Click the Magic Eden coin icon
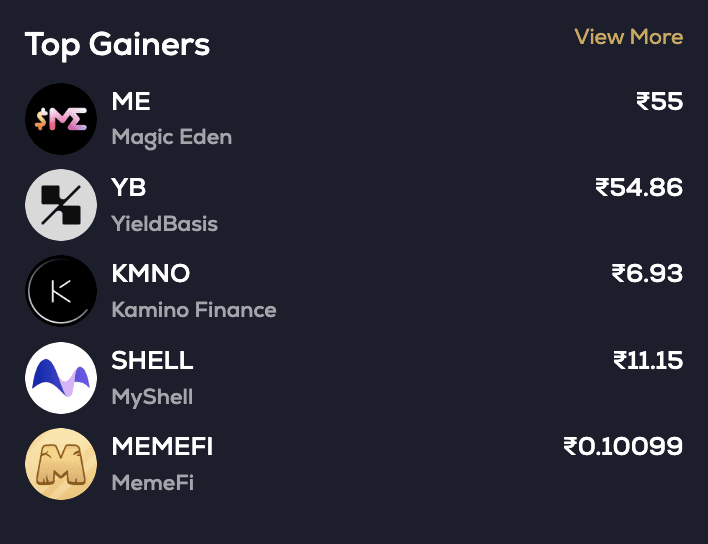708x544 pixels. coord(61,119)
